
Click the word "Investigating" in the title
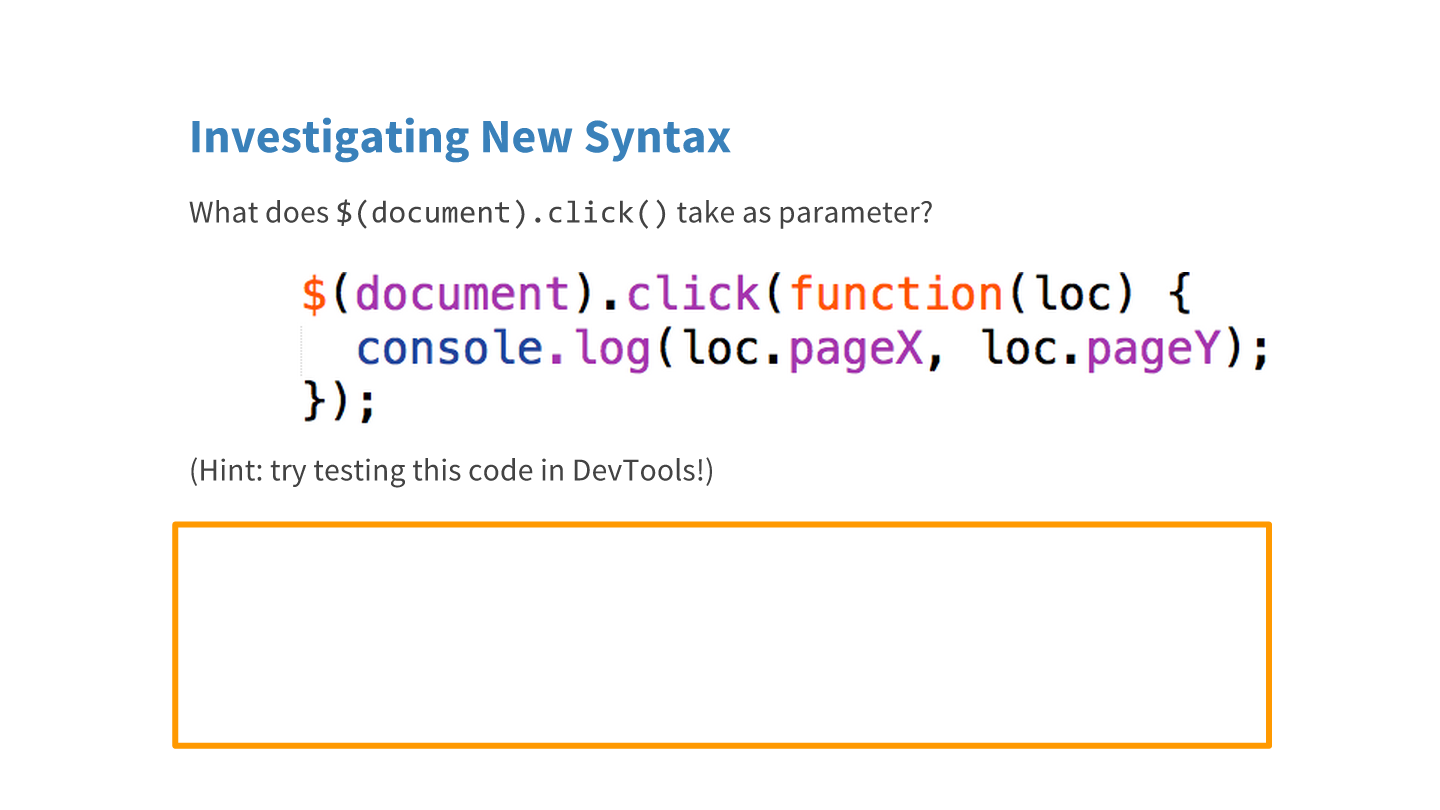(329, 137)
